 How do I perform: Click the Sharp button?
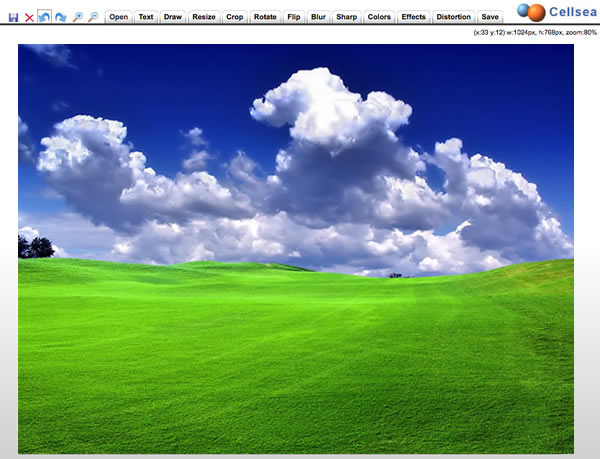point(346,17)
